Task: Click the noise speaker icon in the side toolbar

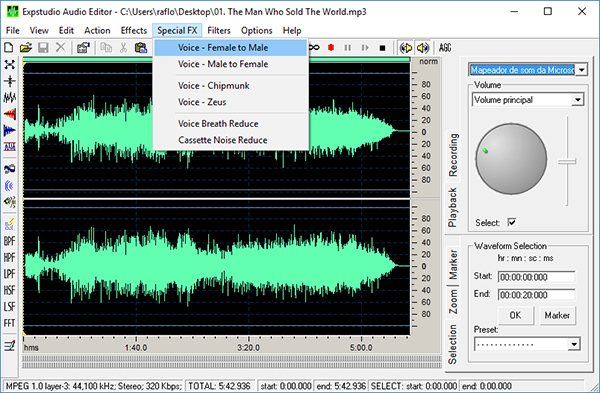Action: point(10,202)
